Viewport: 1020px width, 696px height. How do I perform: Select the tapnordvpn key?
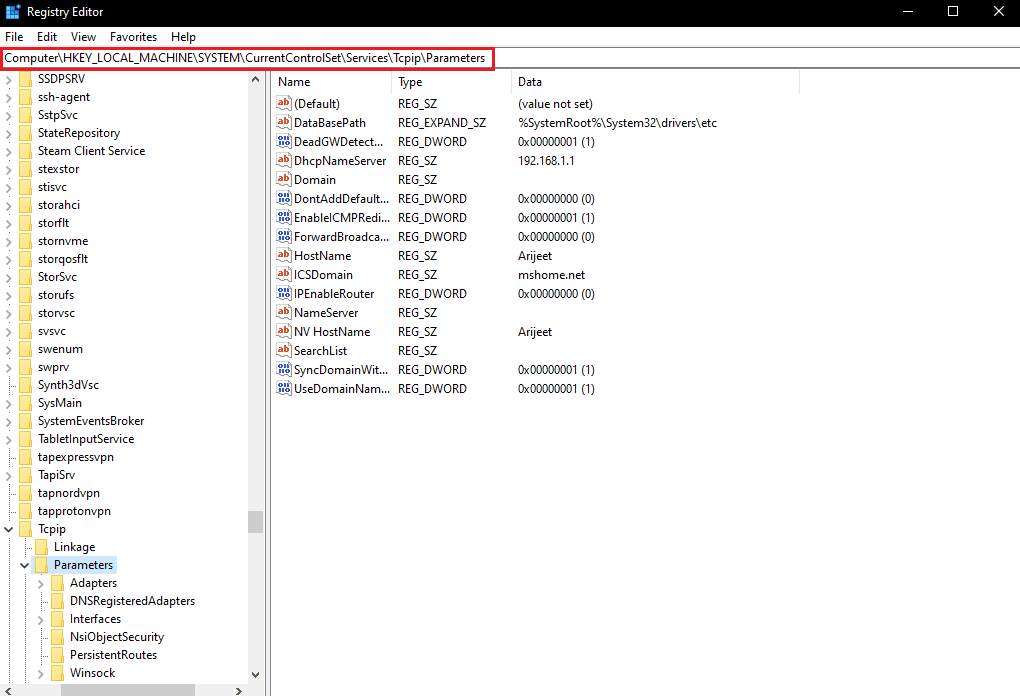[68, 492]
